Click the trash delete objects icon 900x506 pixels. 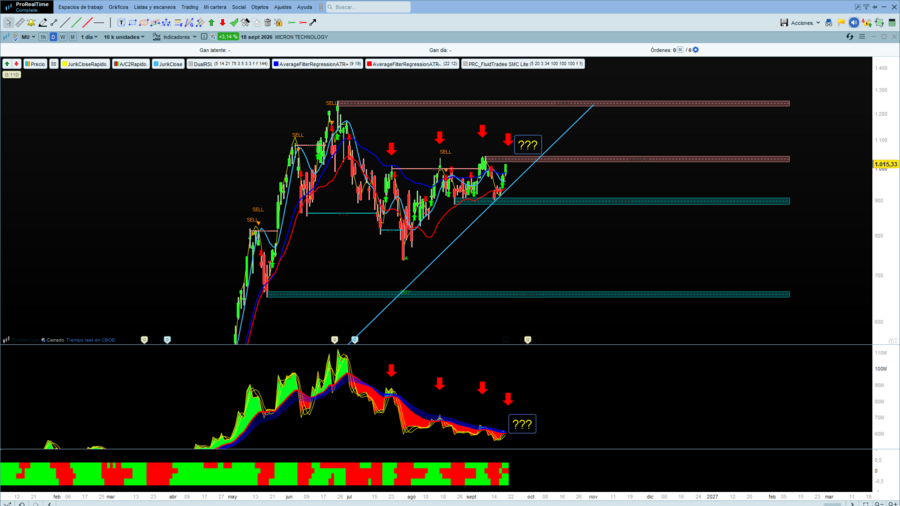point(267,23)
